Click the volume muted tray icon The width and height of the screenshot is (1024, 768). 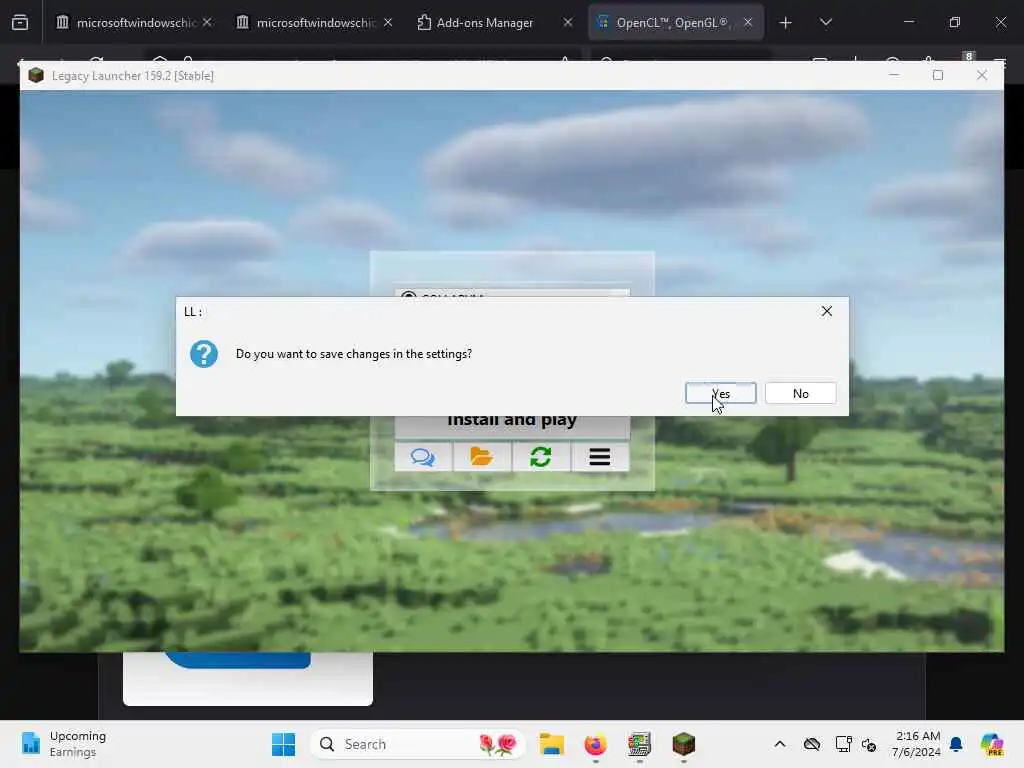click(869, 744)
